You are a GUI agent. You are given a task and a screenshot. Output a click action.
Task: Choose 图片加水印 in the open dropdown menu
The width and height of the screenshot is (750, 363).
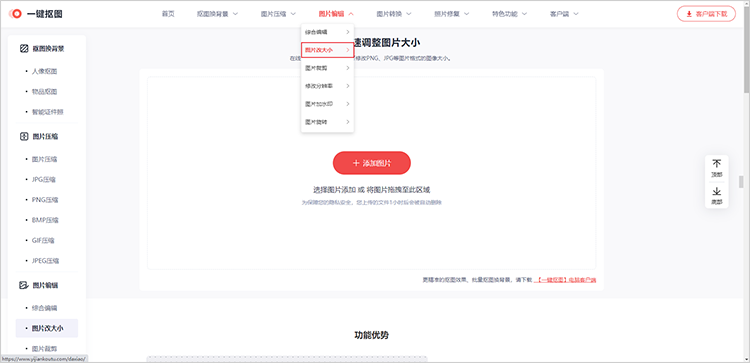(328, 104)
